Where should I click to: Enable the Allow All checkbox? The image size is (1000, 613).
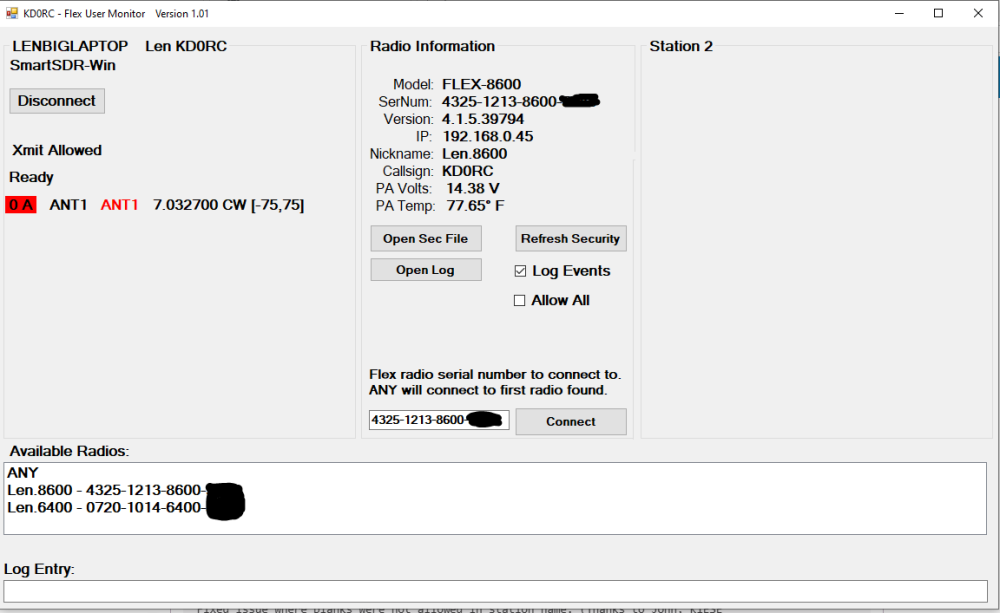pyautogui.click(x=520, y=300)
